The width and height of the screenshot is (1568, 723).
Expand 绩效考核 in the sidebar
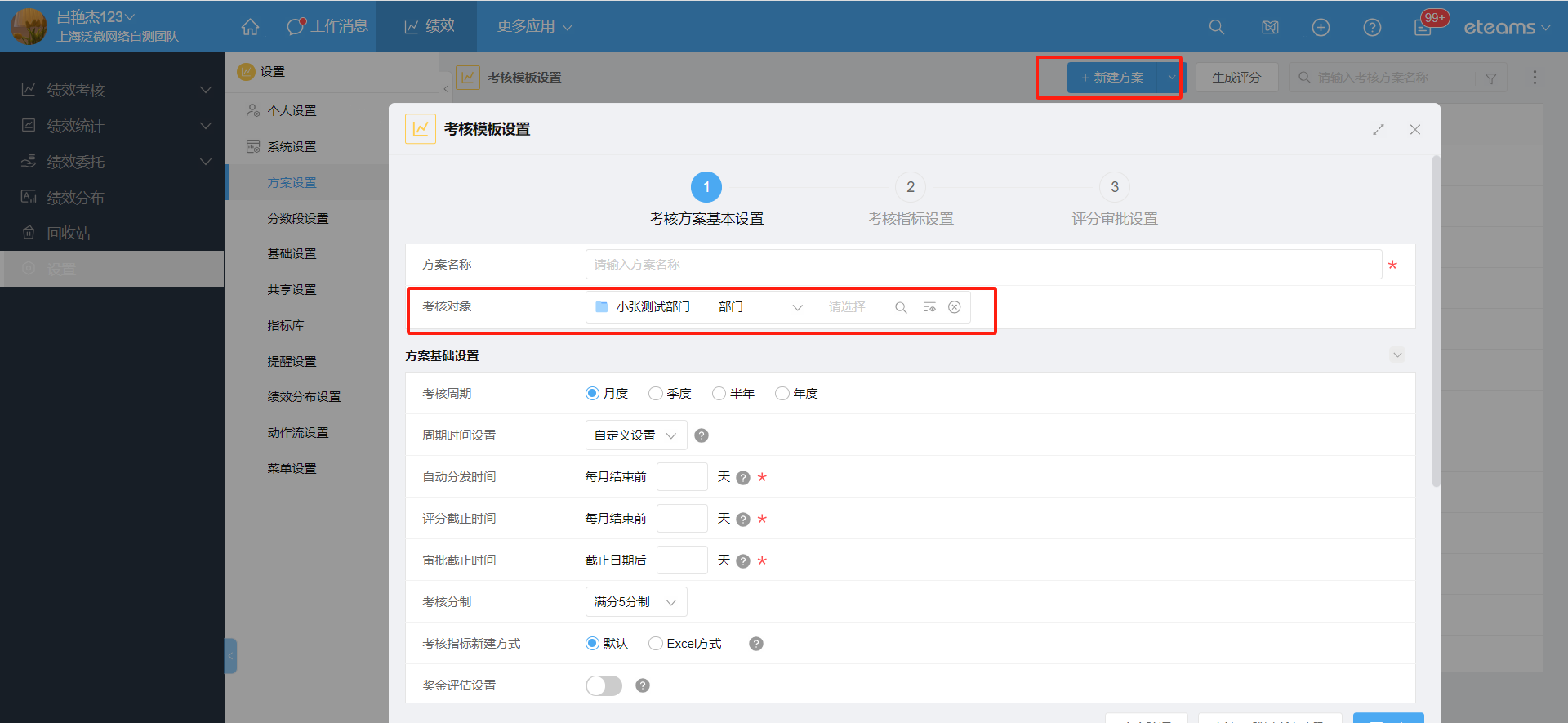(112, 90)
